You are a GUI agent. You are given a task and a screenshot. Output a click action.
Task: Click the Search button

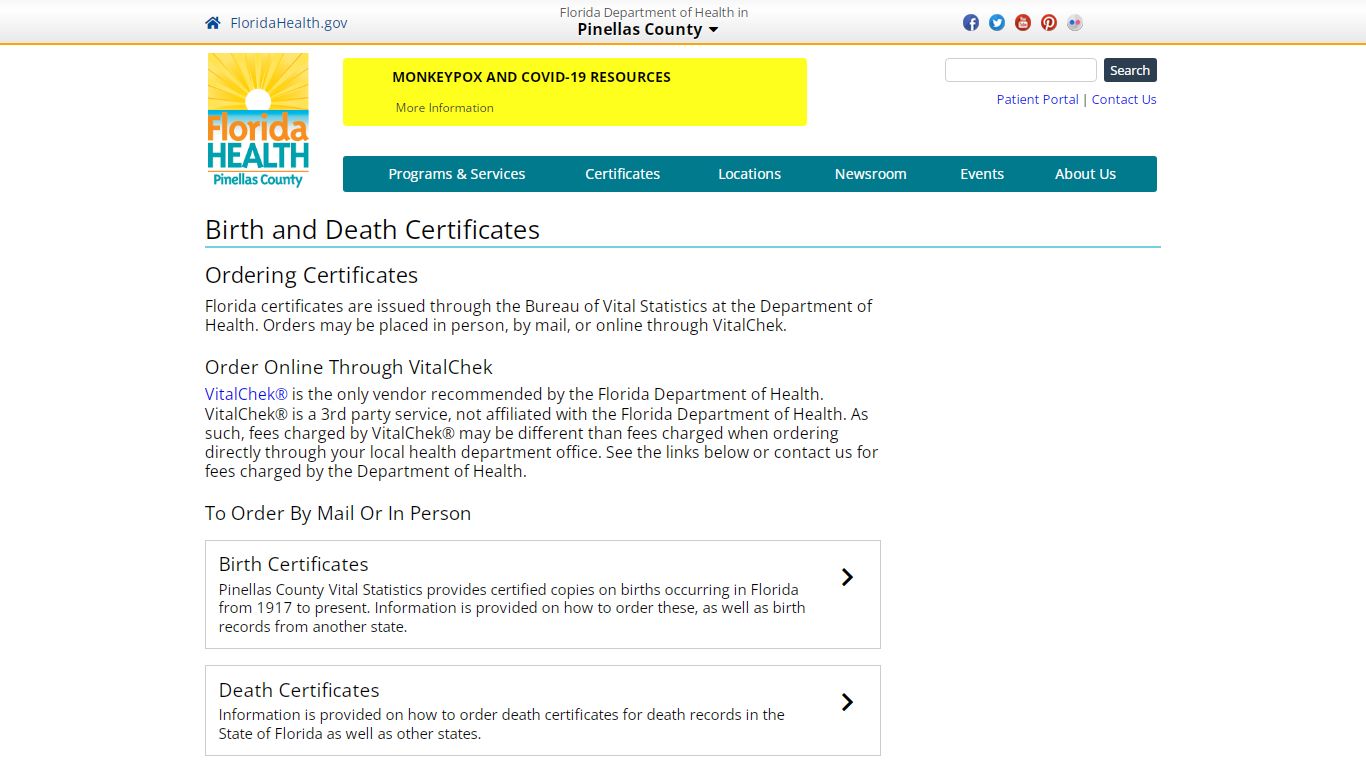1130,70
